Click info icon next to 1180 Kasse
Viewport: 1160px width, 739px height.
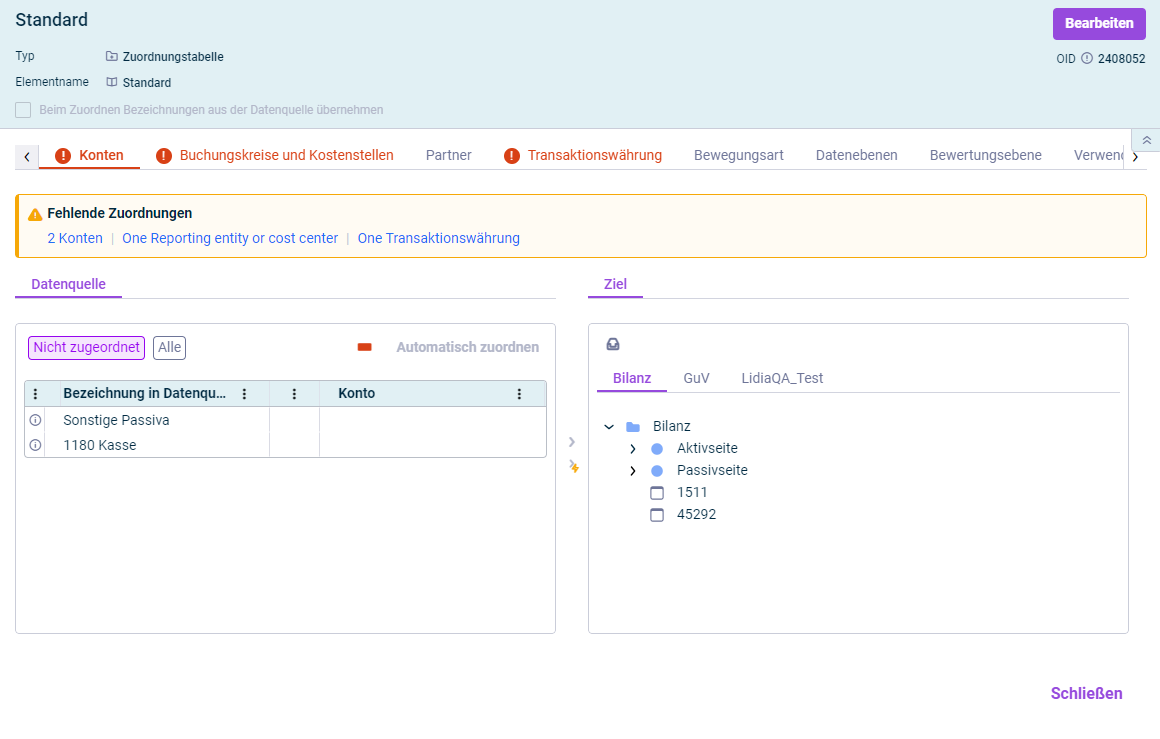click(x=36, y=445)
